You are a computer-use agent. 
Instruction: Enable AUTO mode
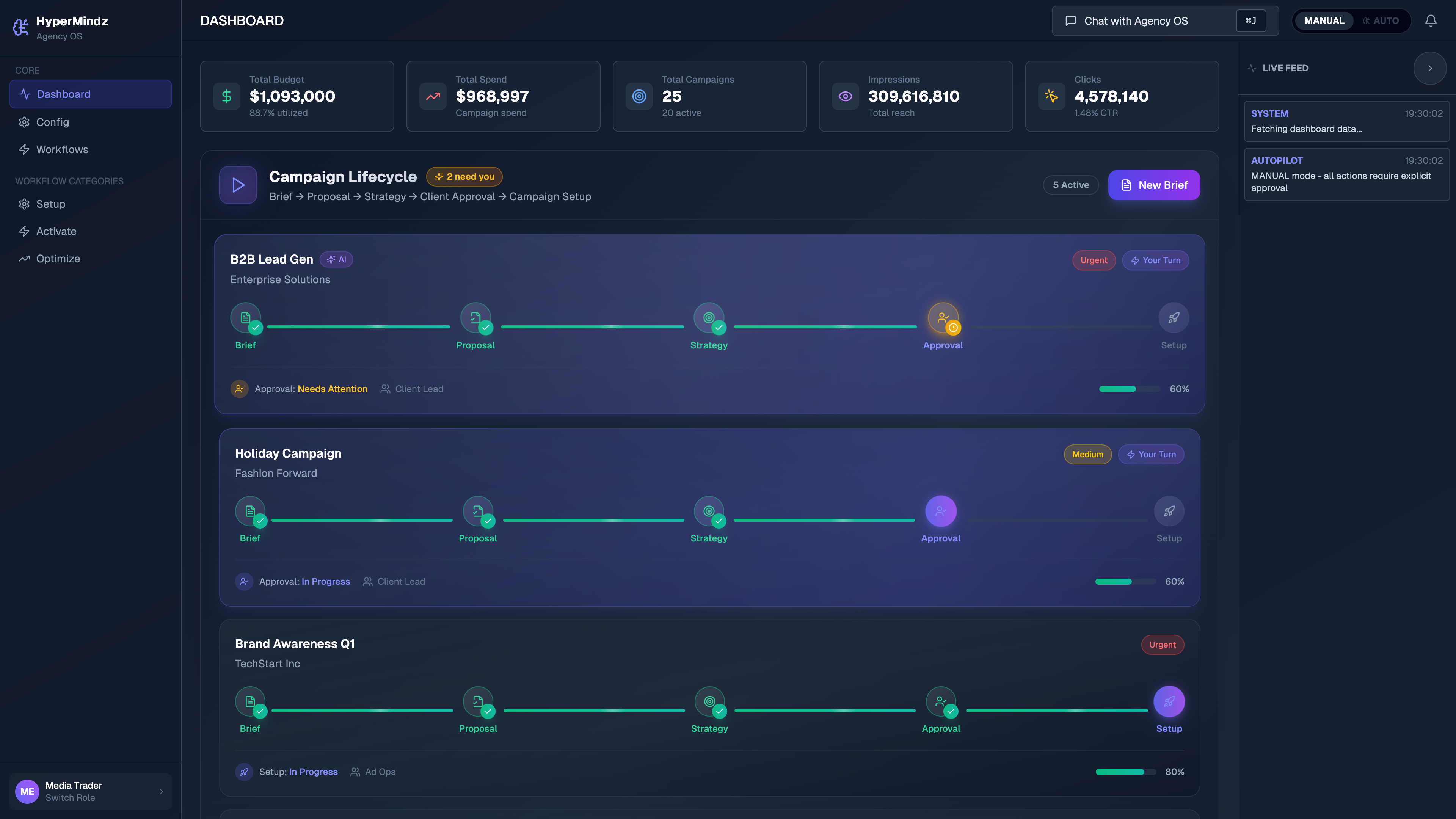pos(1382,20)
